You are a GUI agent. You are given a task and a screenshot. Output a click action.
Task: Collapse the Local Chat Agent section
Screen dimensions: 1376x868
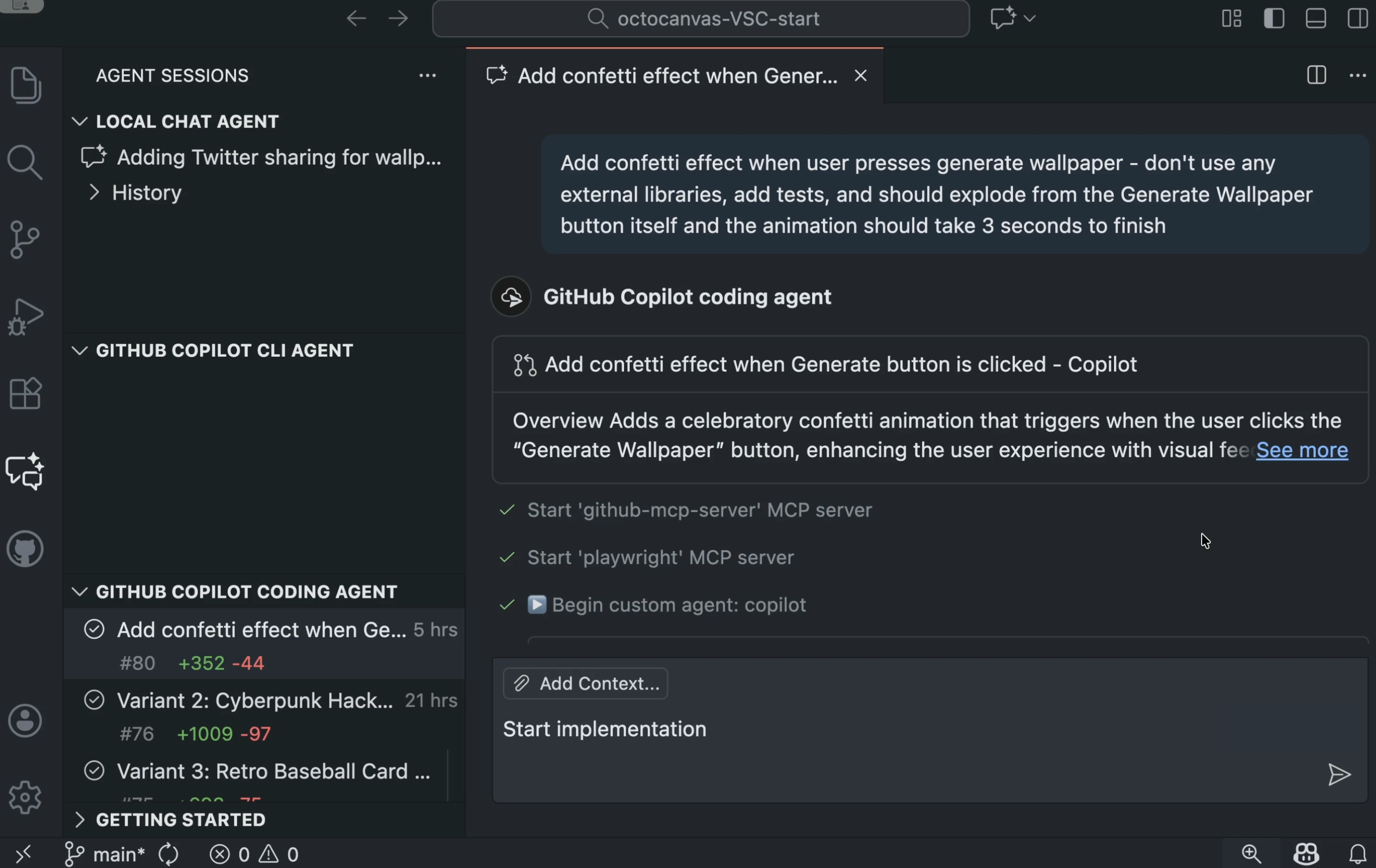(80, 121)
